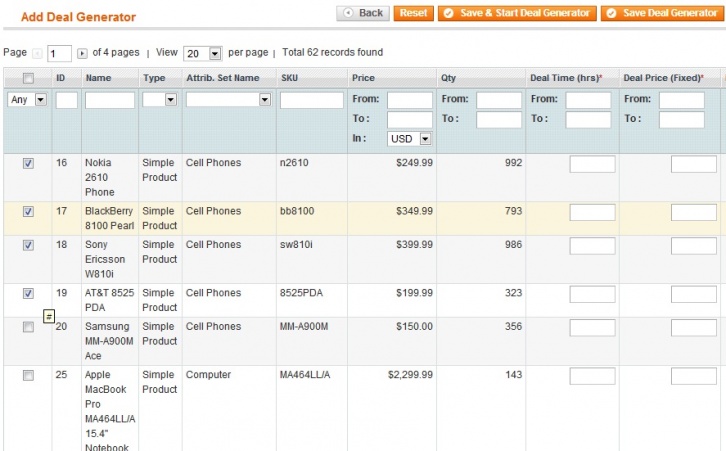Sort by ID column header

tap(61, 78)
